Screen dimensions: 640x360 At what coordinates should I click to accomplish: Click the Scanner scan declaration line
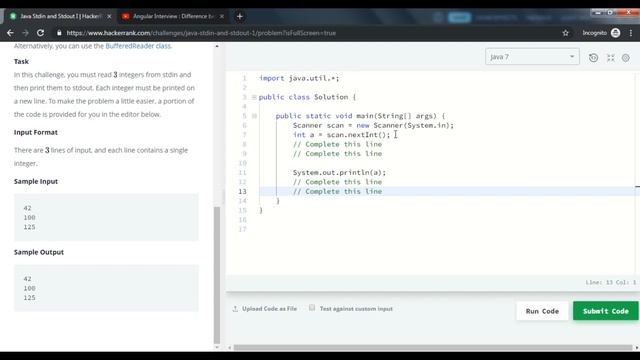click(373, 125)
